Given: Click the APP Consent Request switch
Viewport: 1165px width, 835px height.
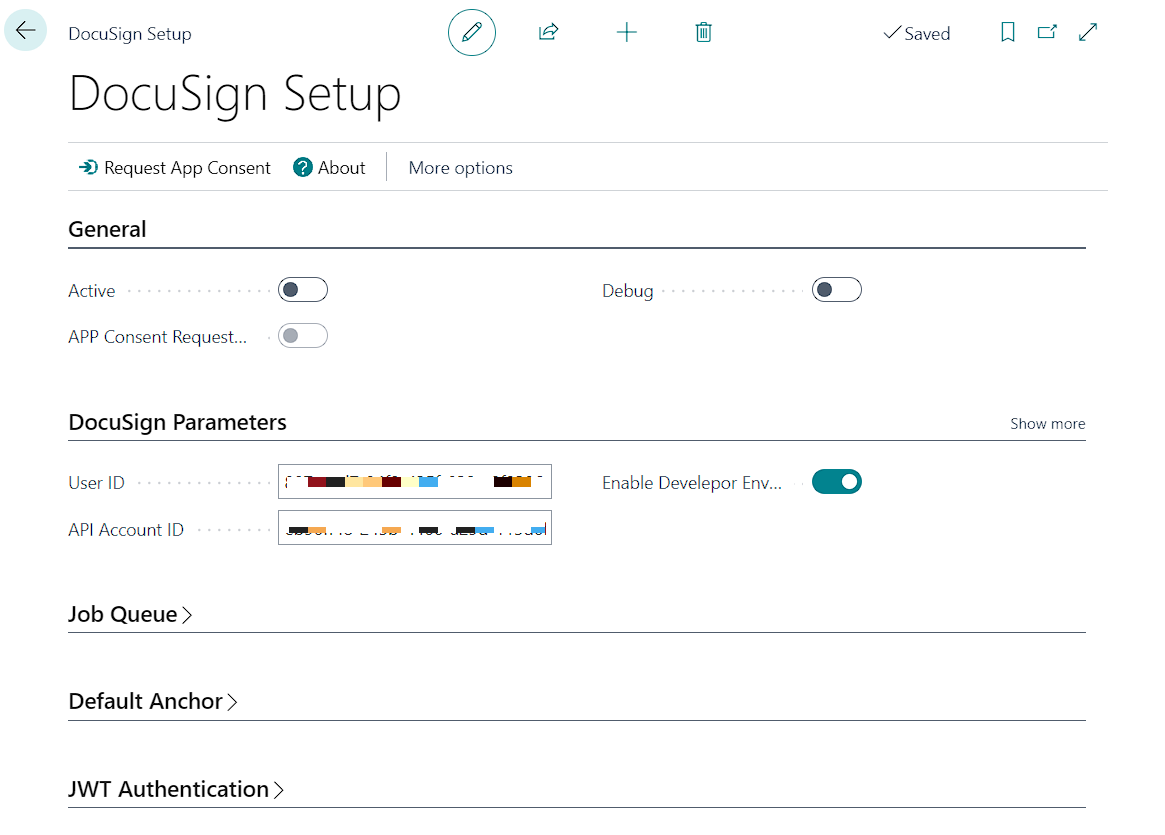Looking at the screenshot, I should [x=303, y=336].
